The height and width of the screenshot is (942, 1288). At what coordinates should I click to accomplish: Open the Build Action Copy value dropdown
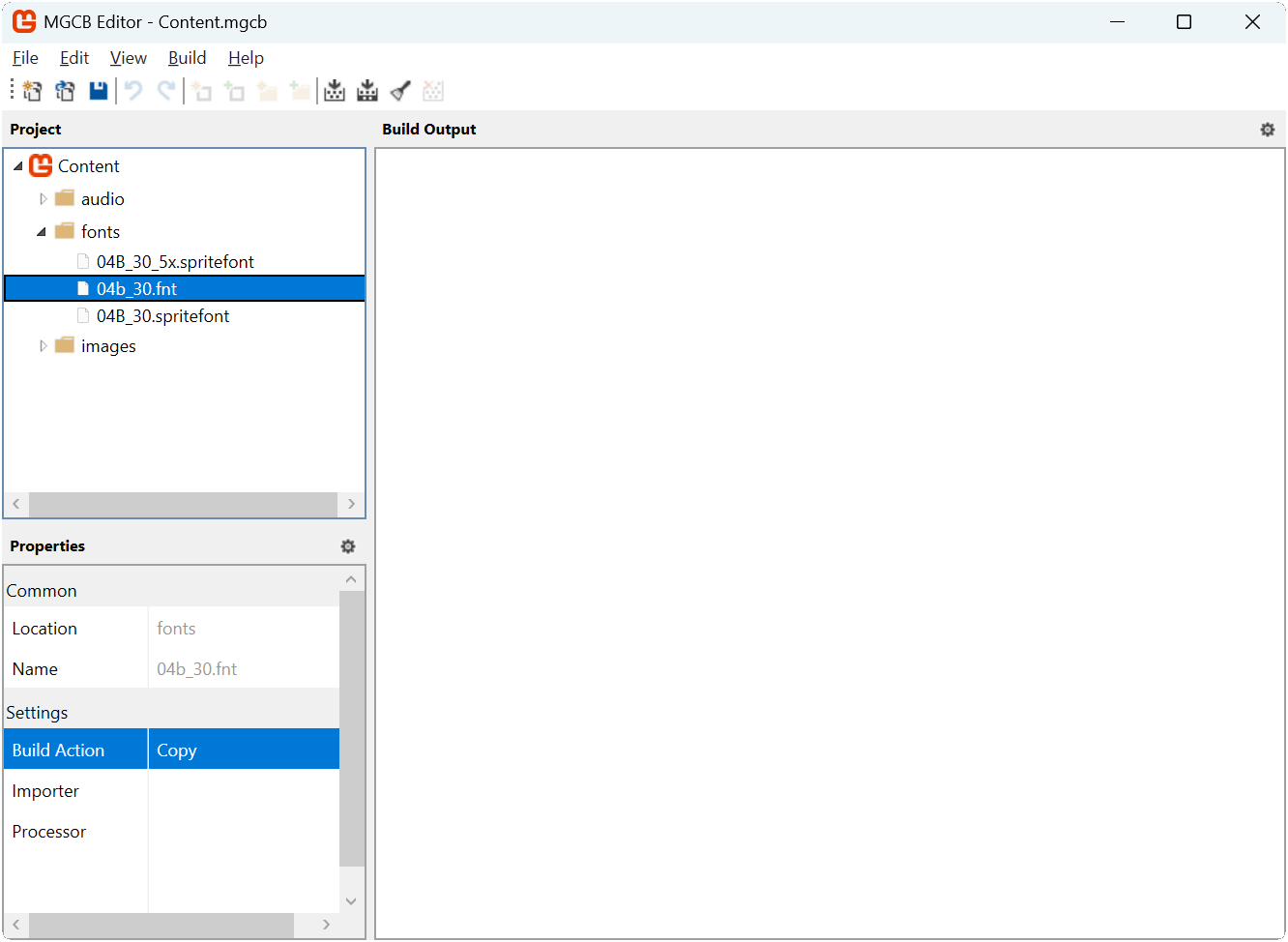tap(244, 750)
